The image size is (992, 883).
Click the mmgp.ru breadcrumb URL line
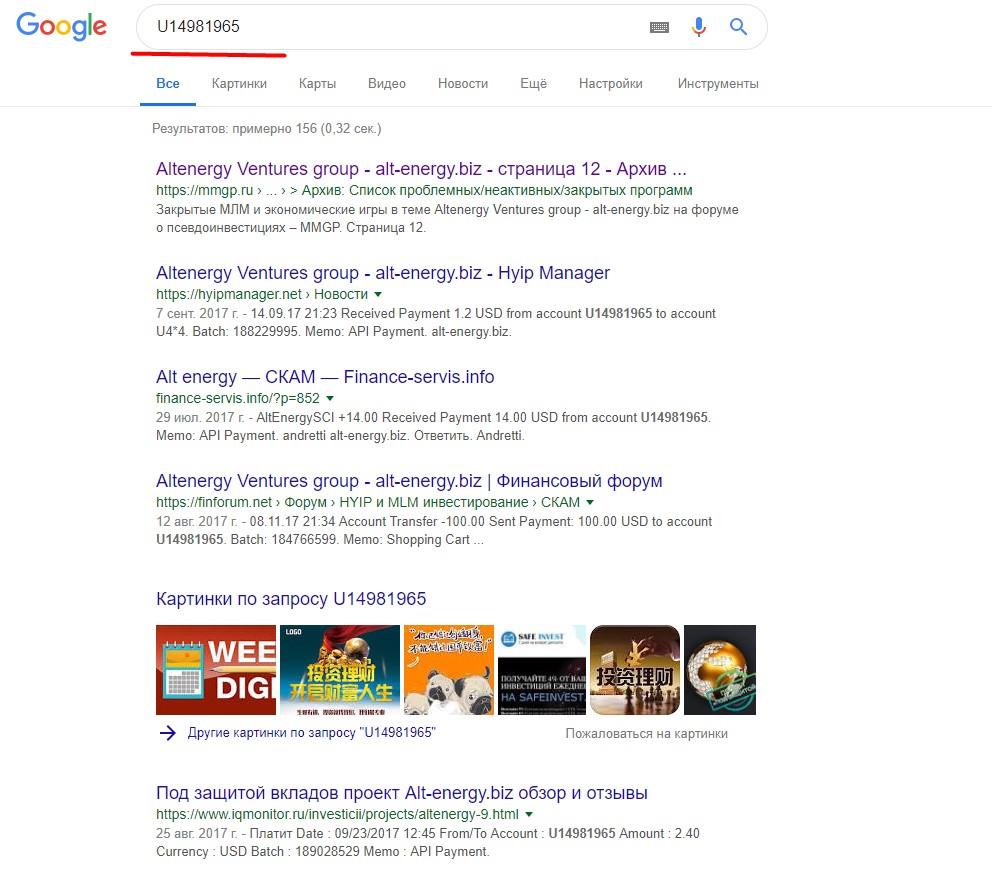[x=424, y=190]
